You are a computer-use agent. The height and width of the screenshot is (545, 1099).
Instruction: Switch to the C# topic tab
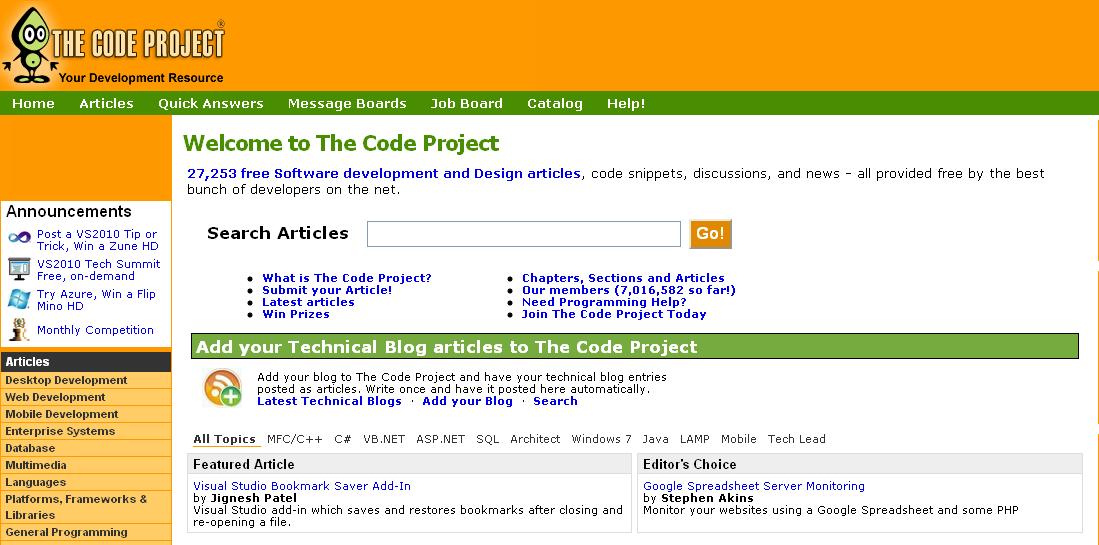[343, 439]
